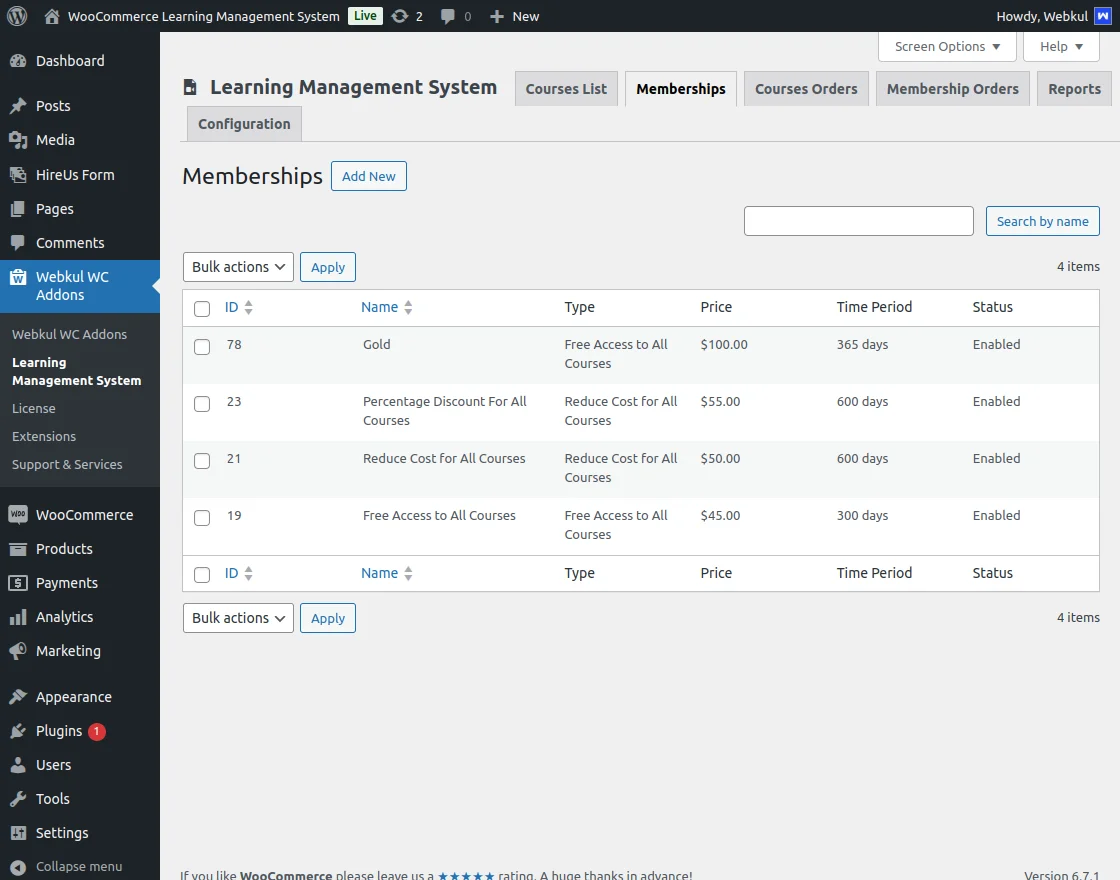Select the Media library icon in sidebar
The width and height of the screenshot is (1120, 880).
coord(22,140)
